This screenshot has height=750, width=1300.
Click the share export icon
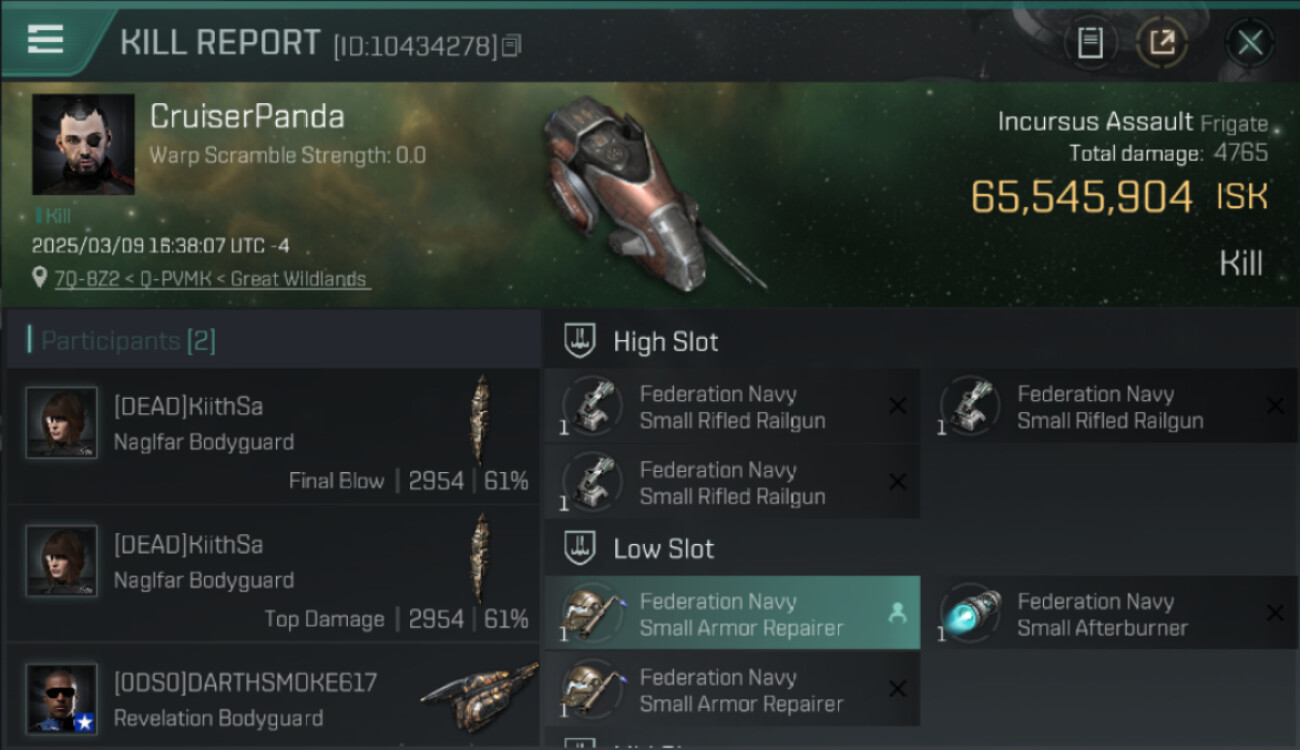(x=1162, y=42)
